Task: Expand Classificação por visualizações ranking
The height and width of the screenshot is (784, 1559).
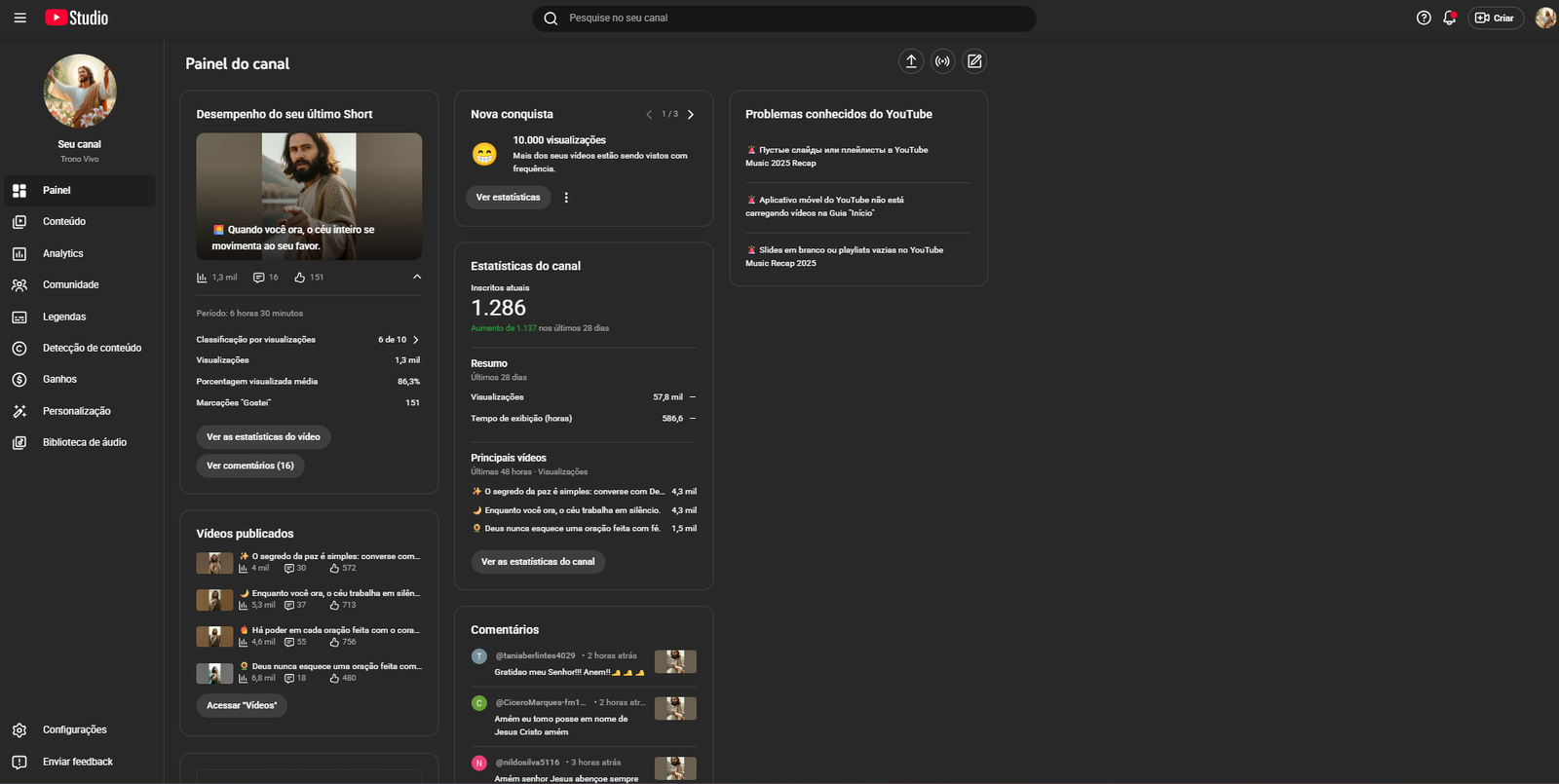Action: (416, 340)
